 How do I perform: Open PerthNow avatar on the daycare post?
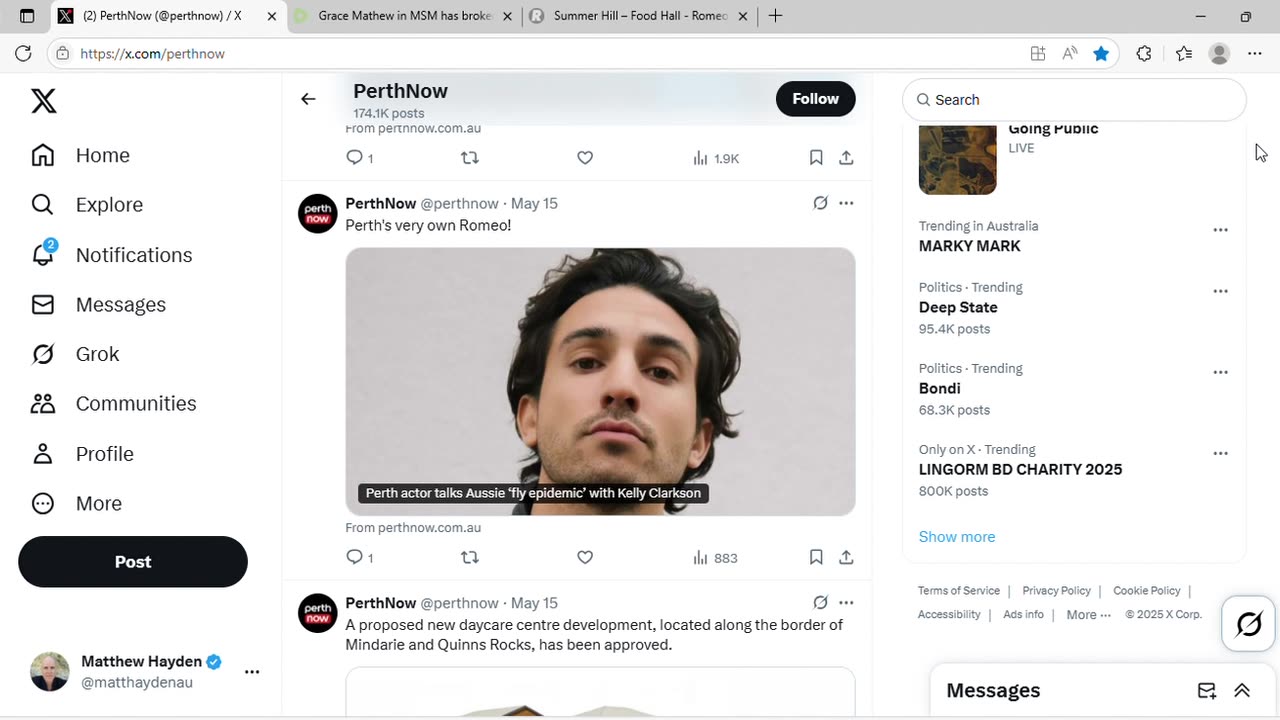318,613
